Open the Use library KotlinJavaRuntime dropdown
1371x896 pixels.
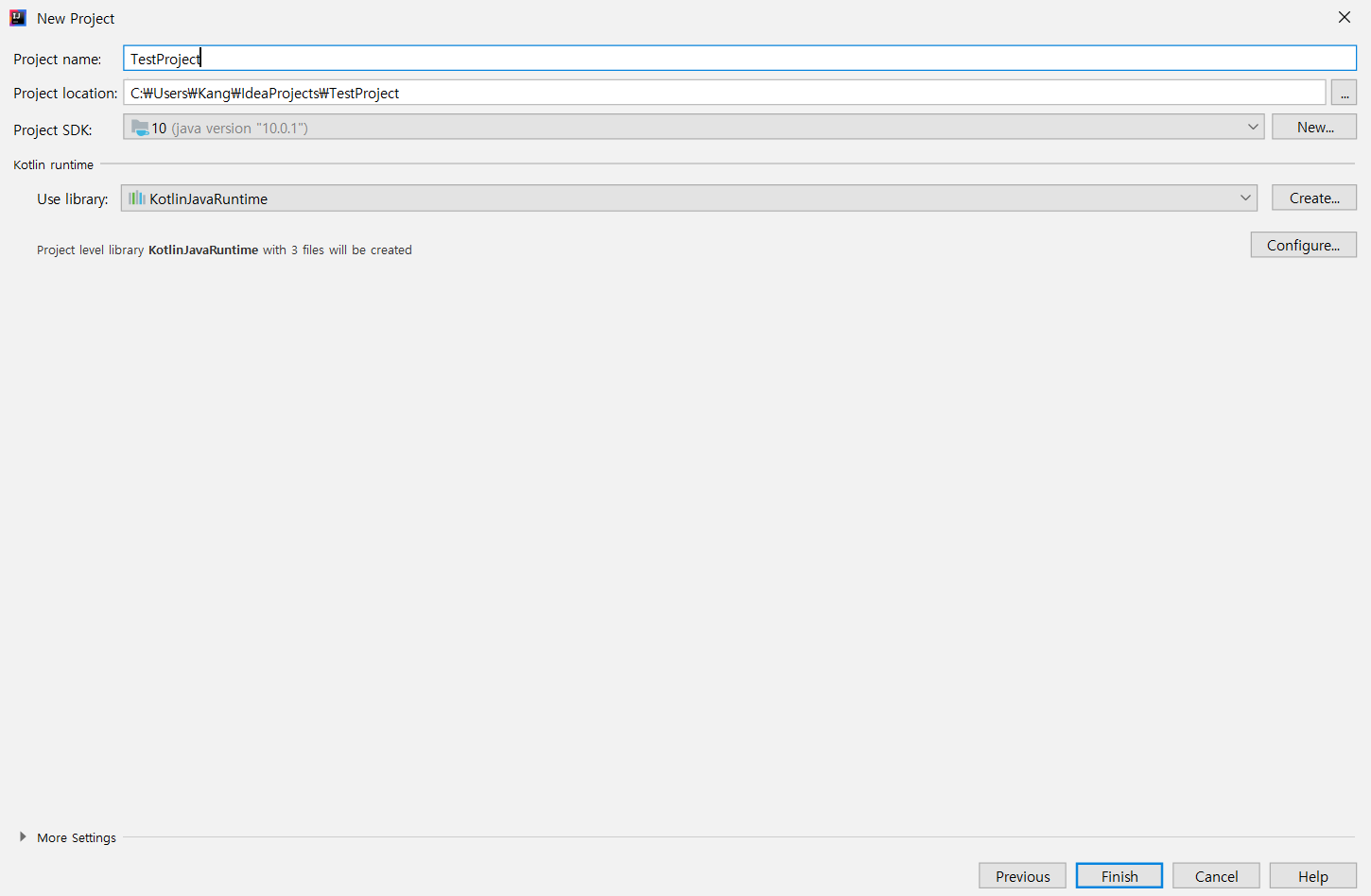[x=688, y=198]
